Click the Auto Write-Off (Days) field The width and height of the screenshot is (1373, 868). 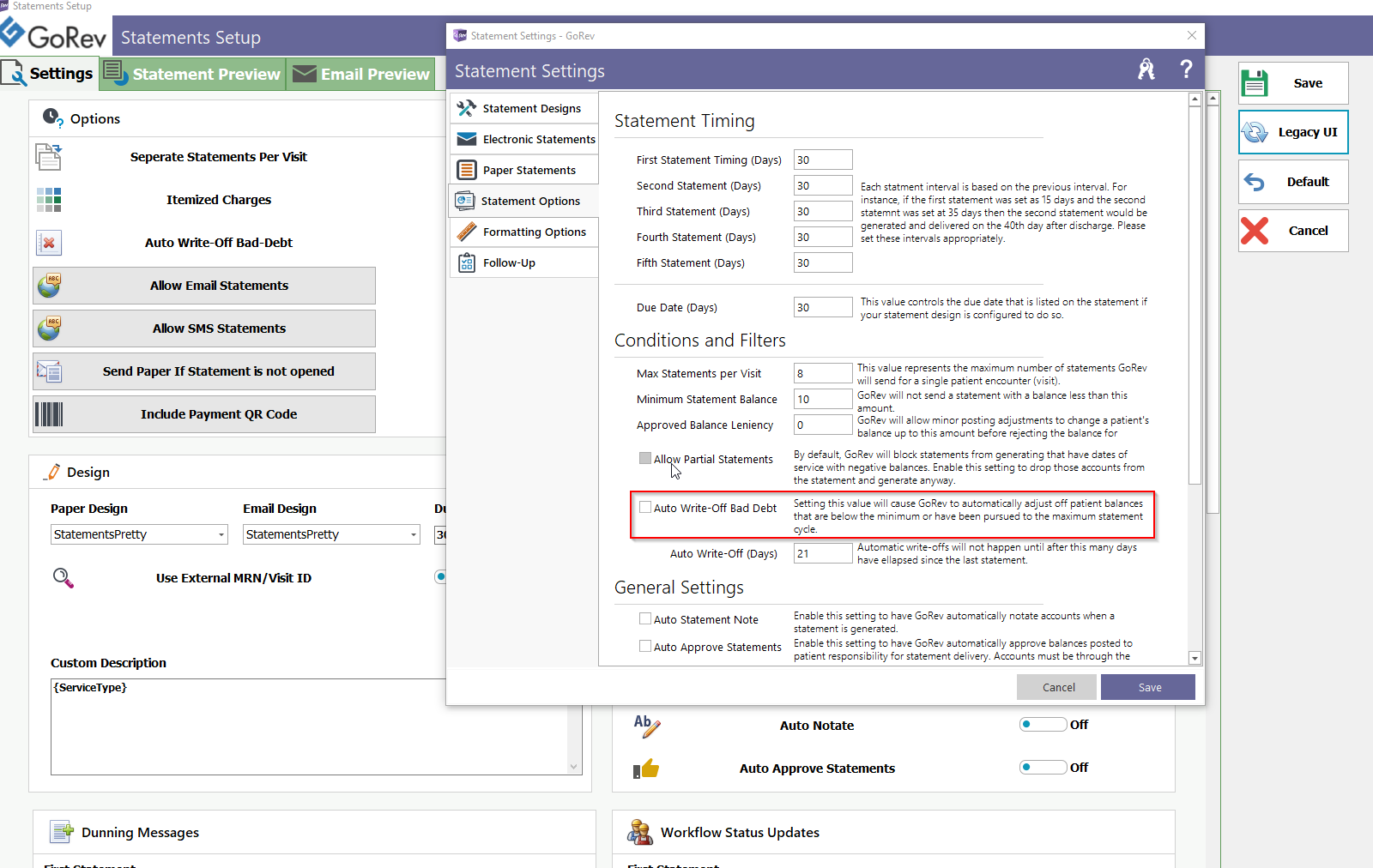click(823, 553)
